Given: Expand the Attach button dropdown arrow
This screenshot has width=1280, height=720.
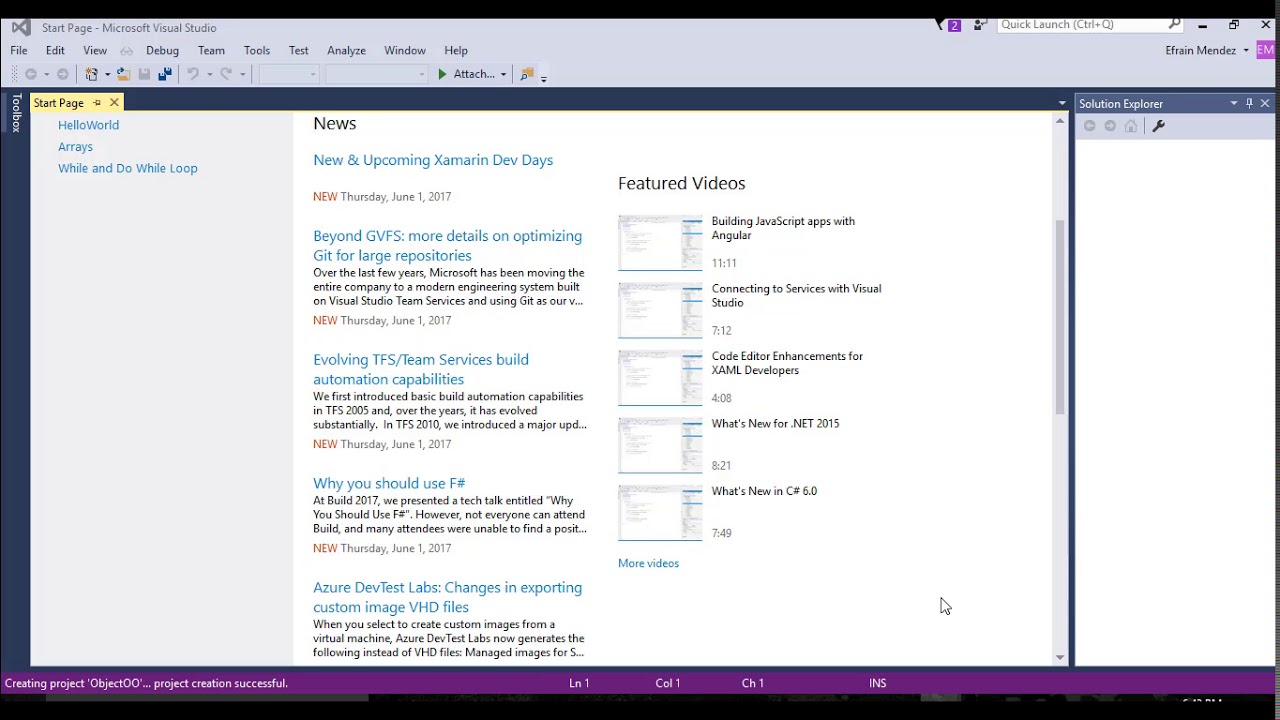Looking at the screenshot, I should [x=503, y=74].
